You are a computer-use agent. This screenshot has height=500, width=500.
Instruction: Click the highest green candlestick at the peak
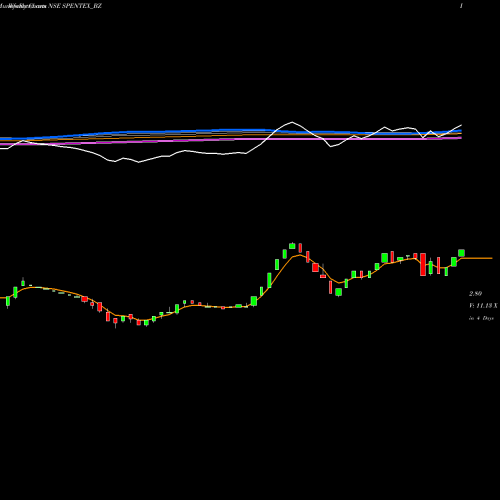(292, 246)
